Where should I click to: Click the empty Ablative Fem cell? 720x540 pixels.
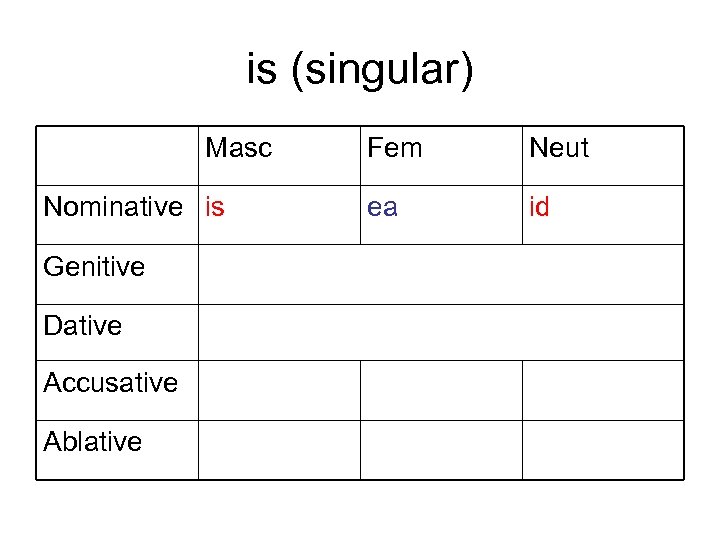click(441, 450)
